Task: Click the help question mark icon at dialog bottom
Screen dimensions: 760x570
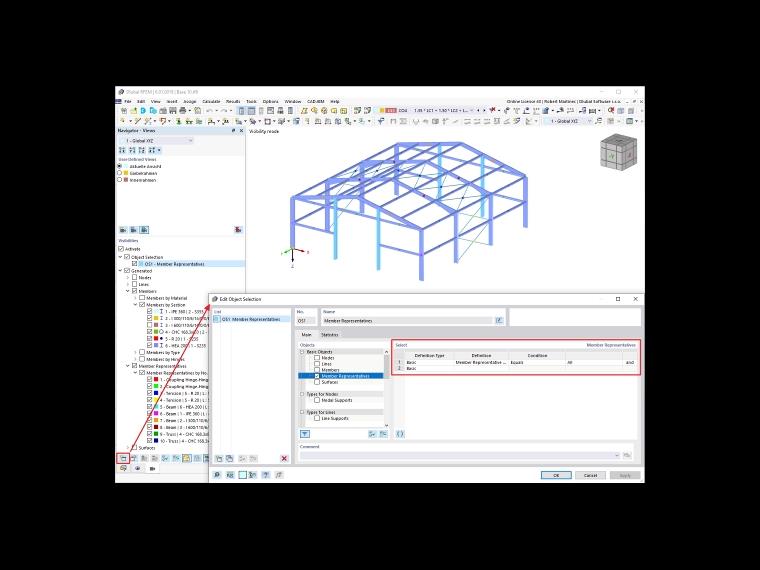Action: (x=266, y=475)
